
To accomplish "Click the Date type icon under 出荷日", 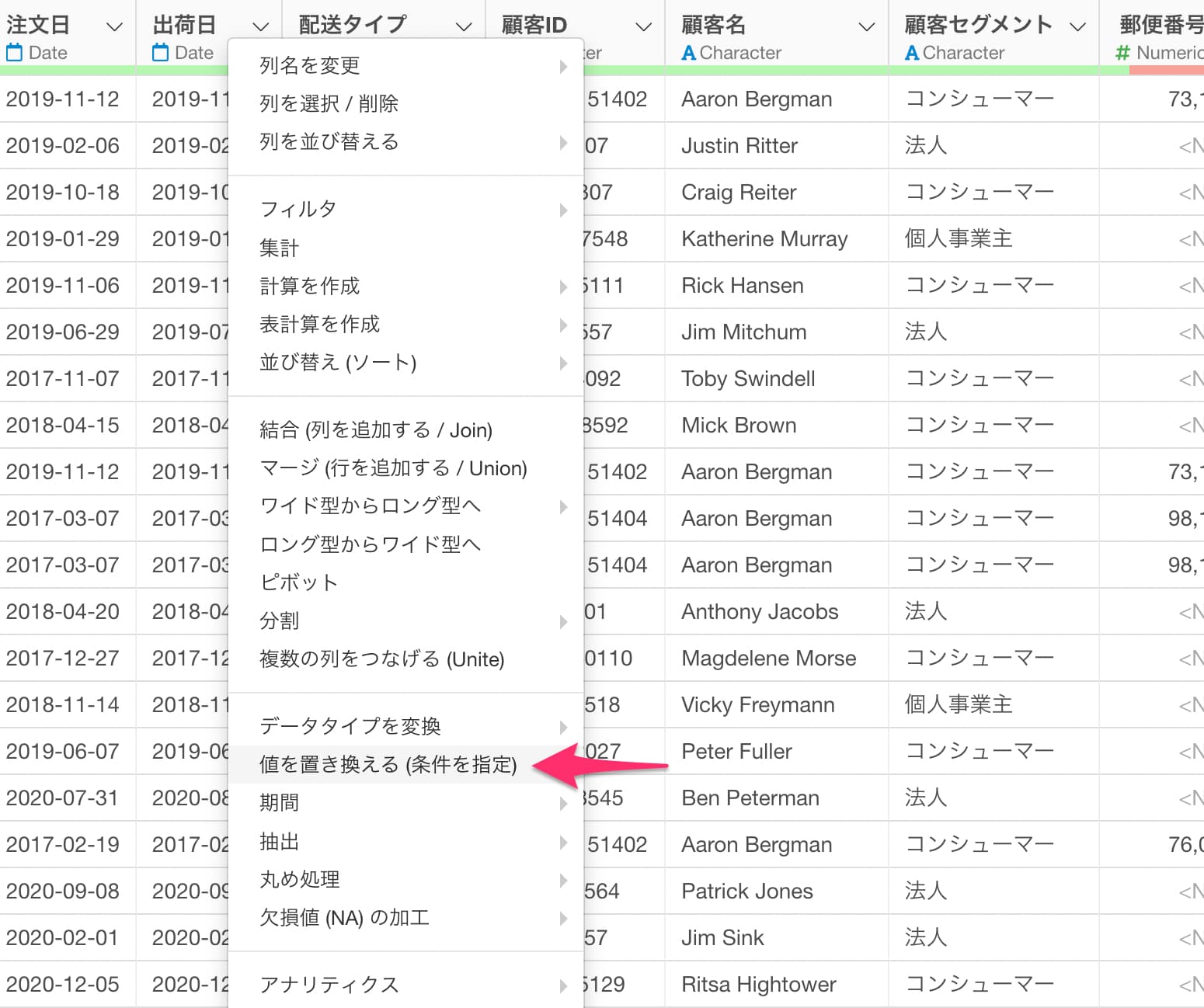I will point(160,53).
